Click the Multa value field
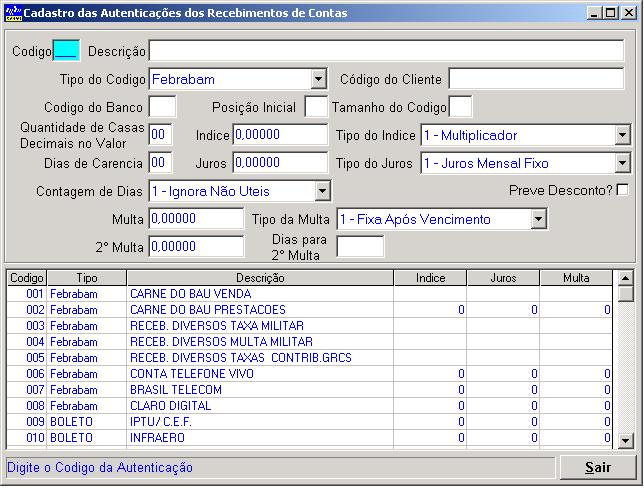The width and height of the screenshot is (644, 488). pos(196,219)
